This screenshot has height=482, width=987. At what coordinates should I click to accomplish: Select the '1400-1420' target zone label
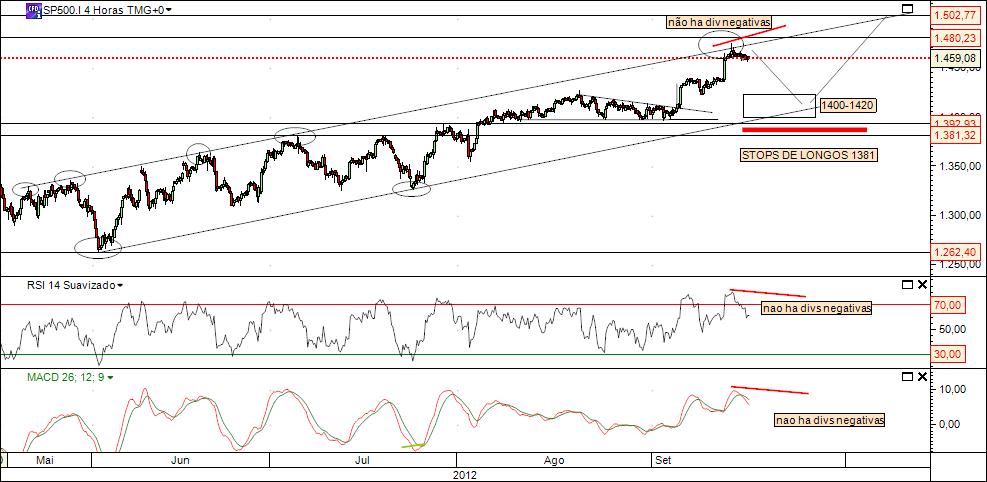[x=850, y=106]
